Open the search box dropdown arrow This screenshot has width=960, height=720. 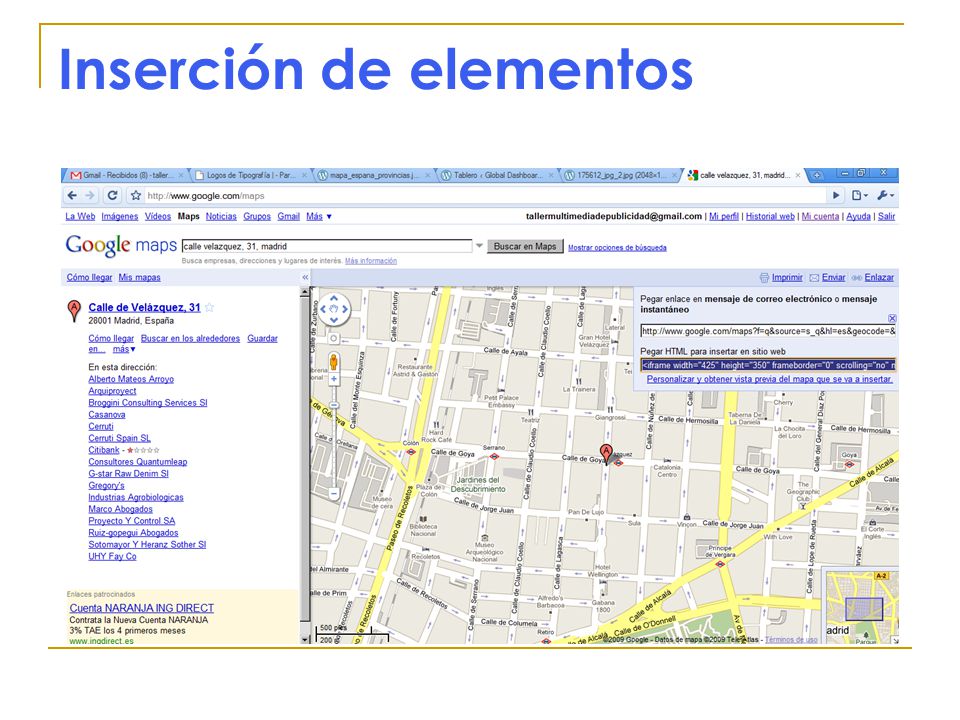(x=479, y=246)
